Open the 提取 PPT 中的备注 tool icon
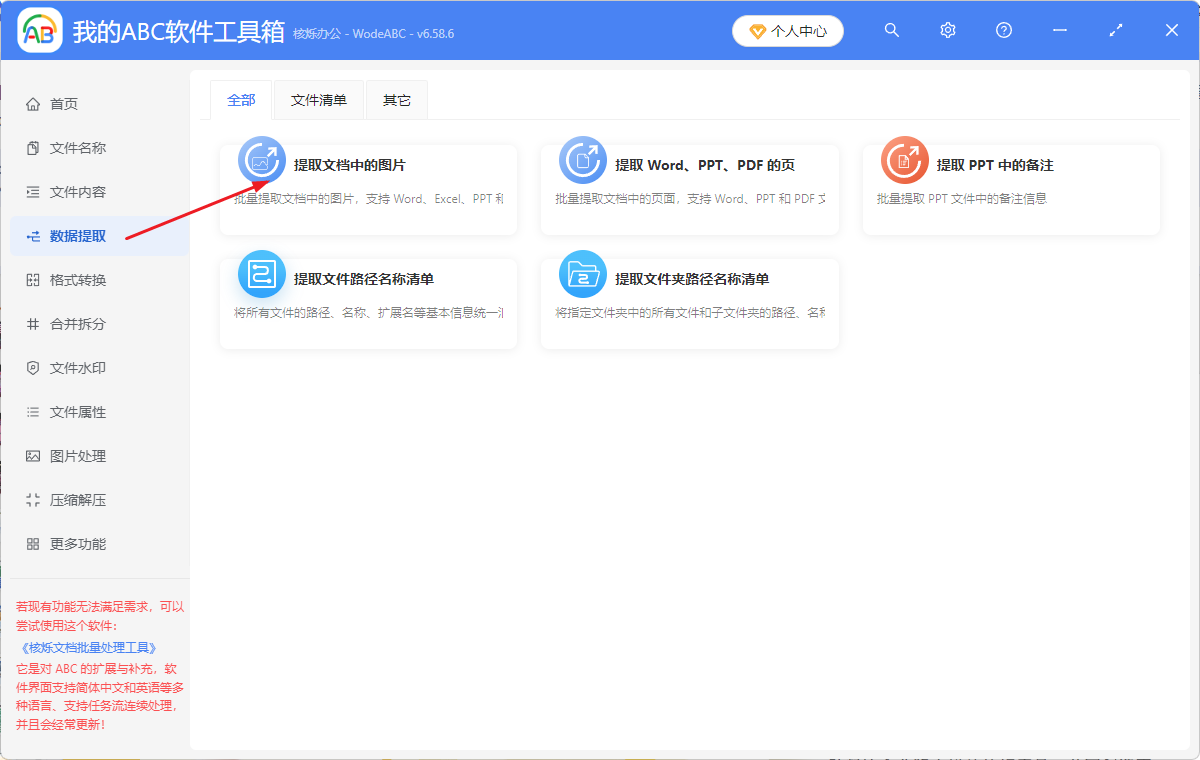 pyautogui.click(x=904, y=160)
